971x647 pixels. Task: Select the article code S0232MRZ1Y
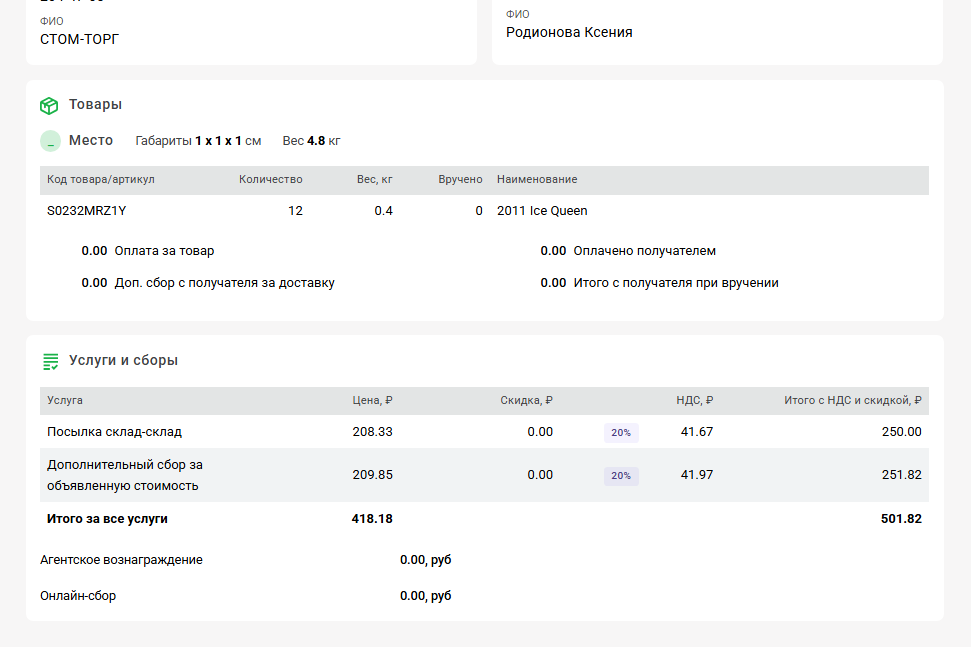87,211
